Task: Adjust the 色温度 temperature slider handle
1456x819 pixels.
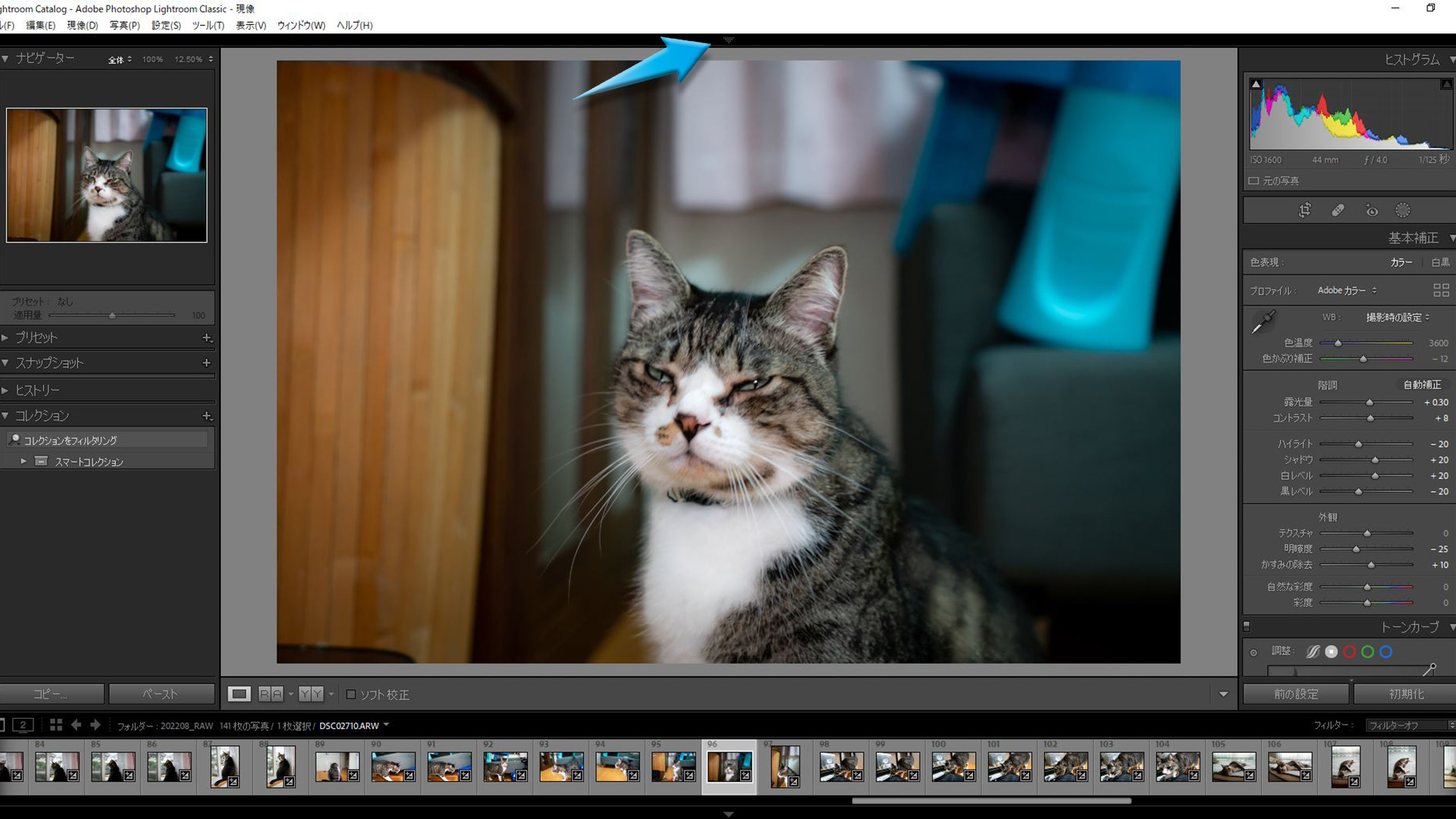Action: [x=1338, y=344]
